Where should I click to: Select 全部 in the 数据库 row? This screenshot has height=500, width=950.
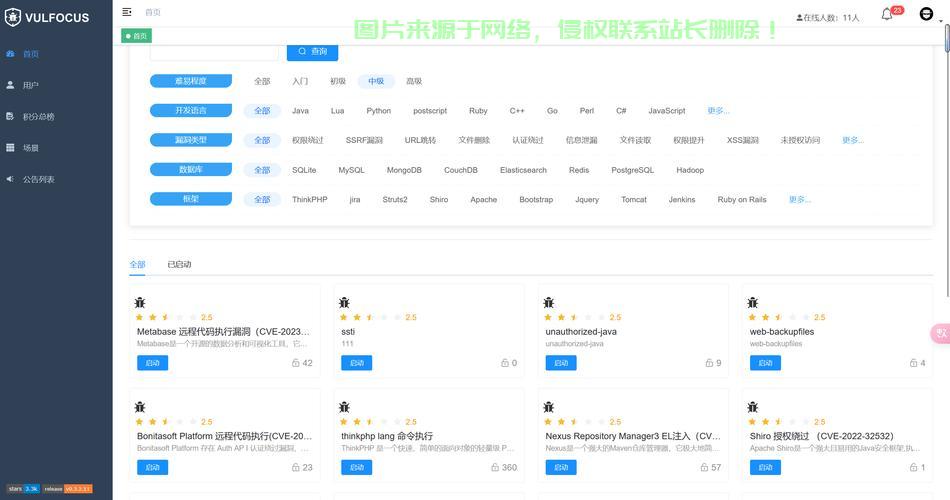[262, 170]
